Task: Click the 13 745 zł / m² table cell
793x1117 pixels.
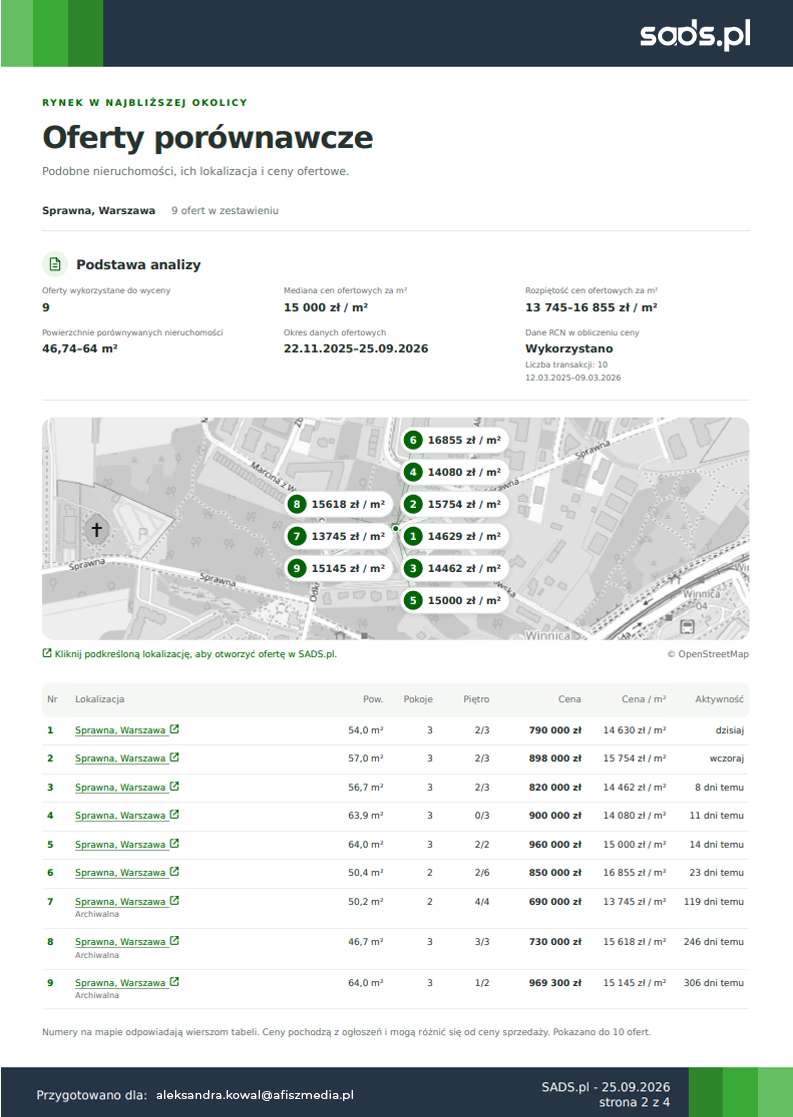Action: pos(635,901)
